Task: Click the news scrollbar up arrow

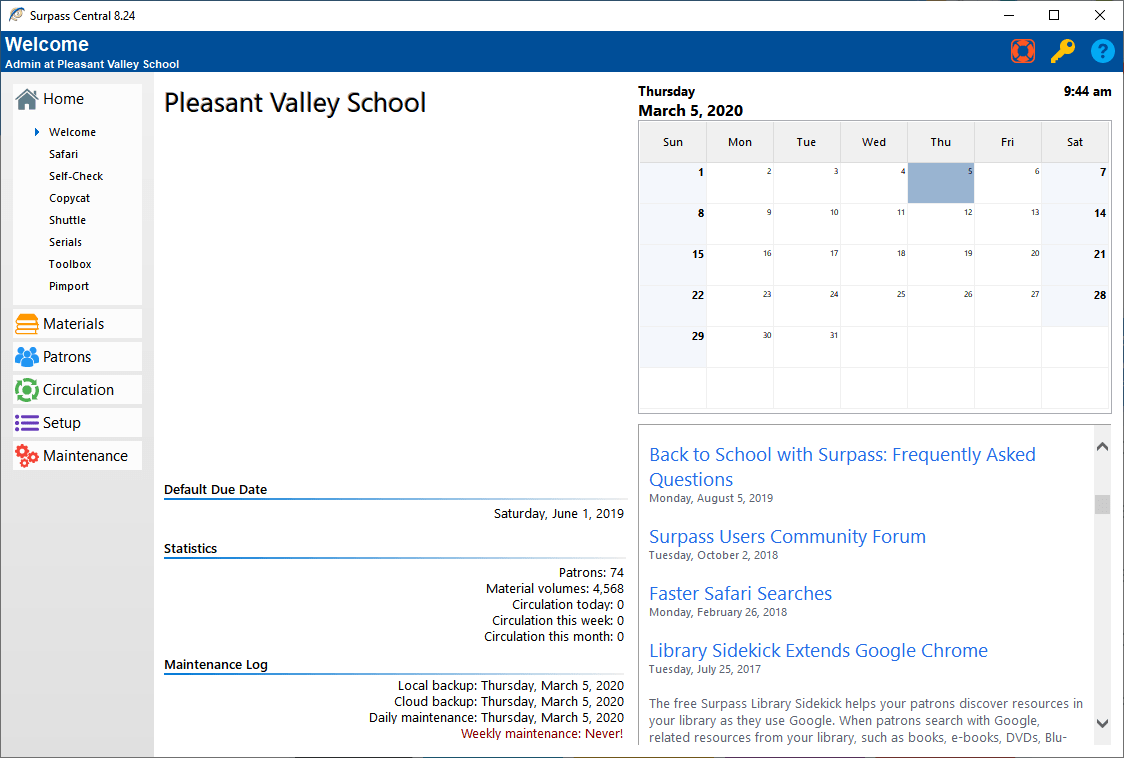Action: click(1102, 447)
